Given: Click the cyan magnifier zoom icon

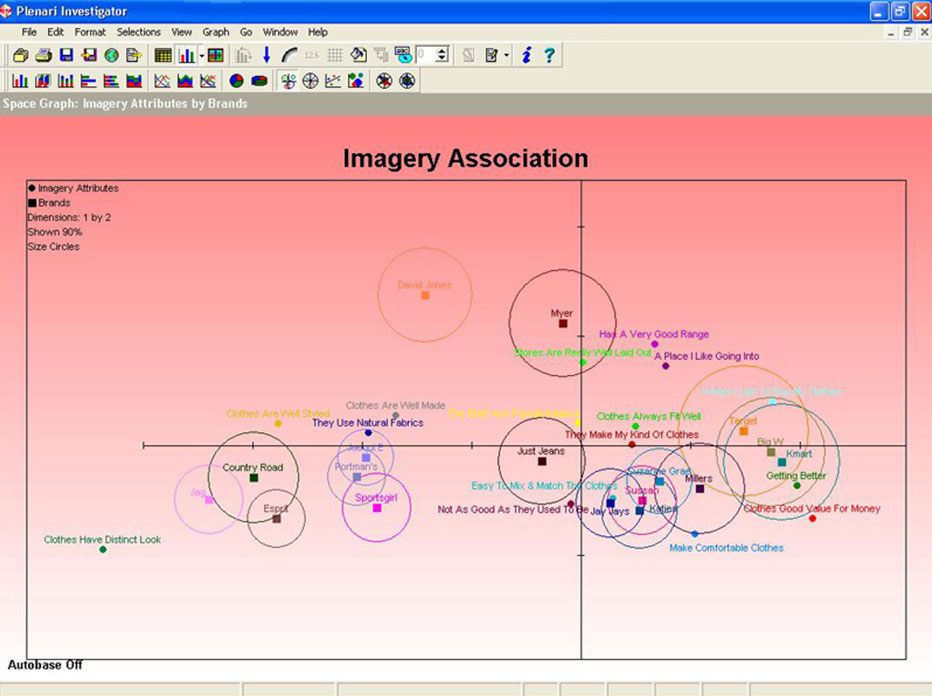Looking at the screenshot, I should coord(403,55).
